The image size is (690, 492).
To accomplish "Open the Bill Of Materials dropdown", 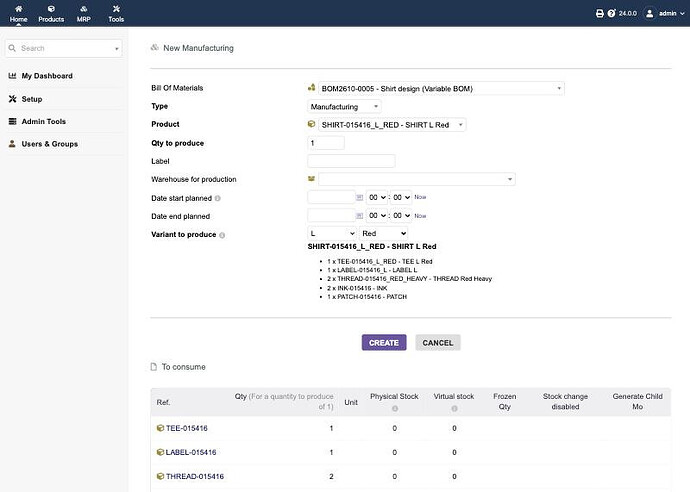I will point(441,88).
